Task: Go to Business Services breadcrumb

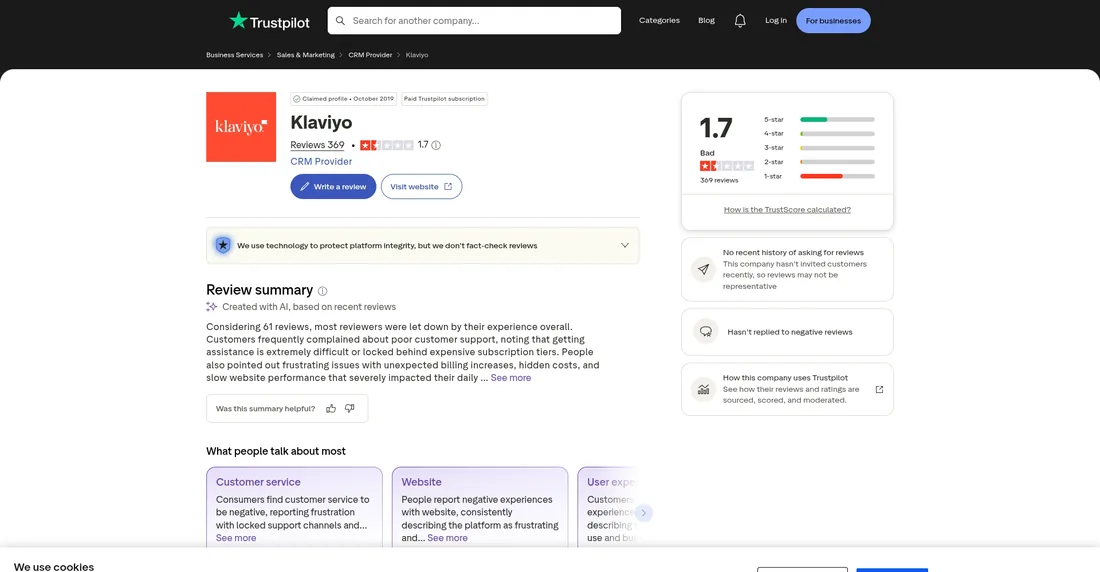Action: (x=234, y=55)
